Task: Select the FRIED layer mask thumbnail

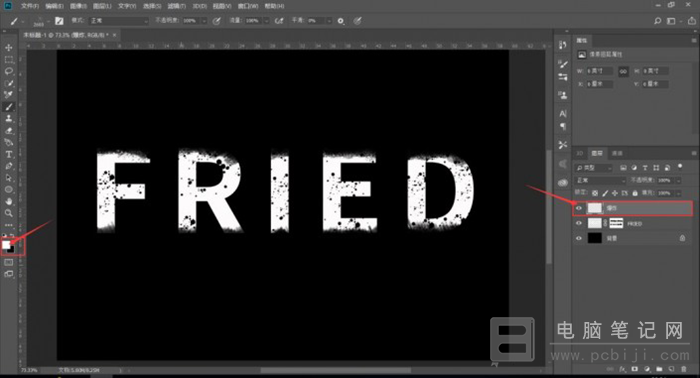Action: 616,223
